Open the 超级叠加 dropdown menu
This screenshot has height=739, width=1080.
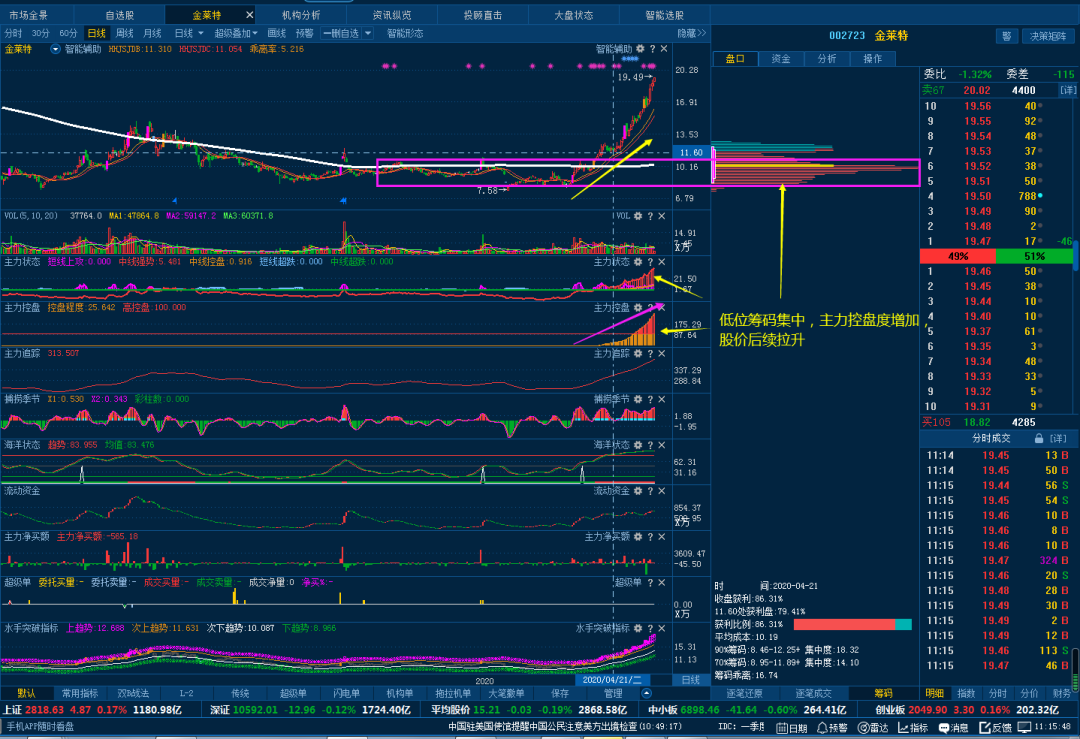[236, 33]
